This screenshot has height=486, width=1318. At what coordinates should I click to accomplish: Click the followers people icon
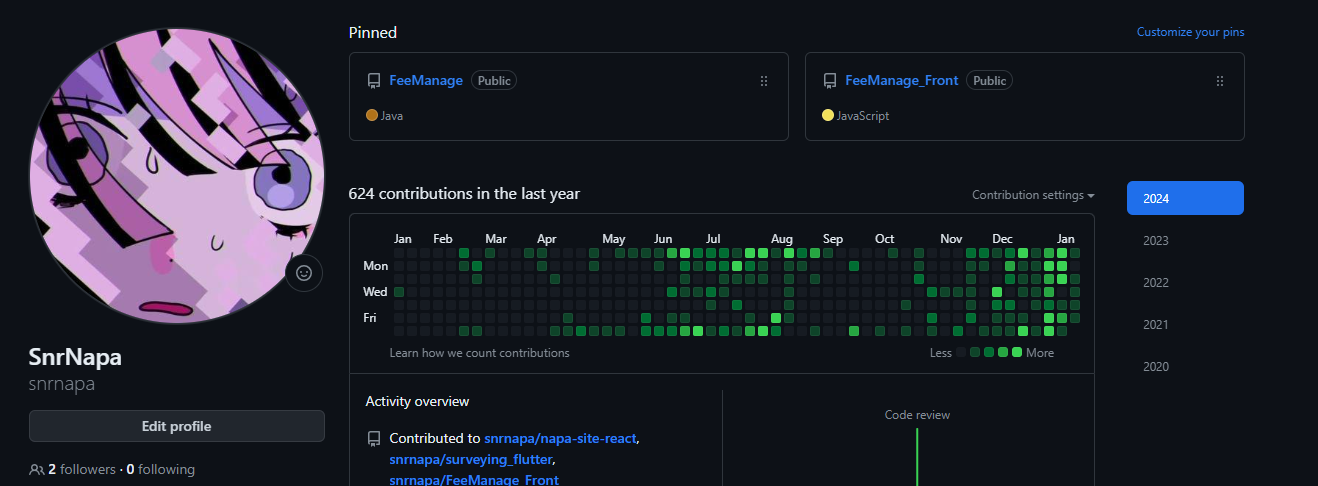[x=37, y=469]
